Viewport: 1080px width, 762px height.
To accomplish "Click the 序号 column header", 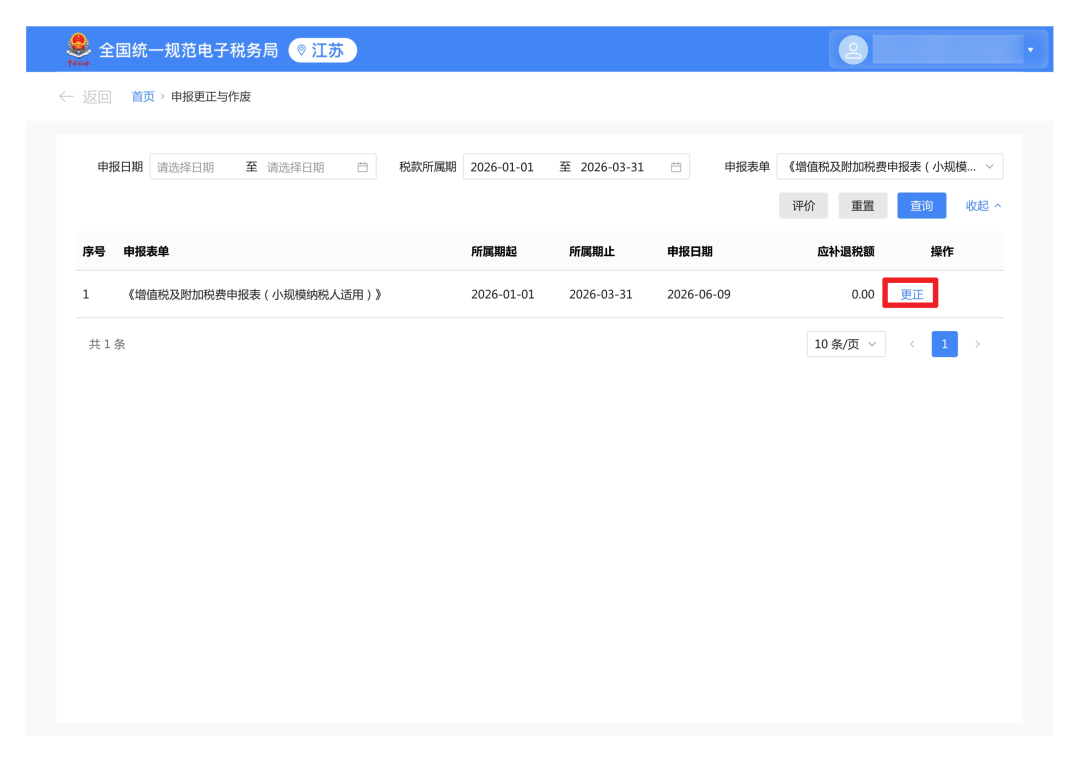I will (94, 251).
